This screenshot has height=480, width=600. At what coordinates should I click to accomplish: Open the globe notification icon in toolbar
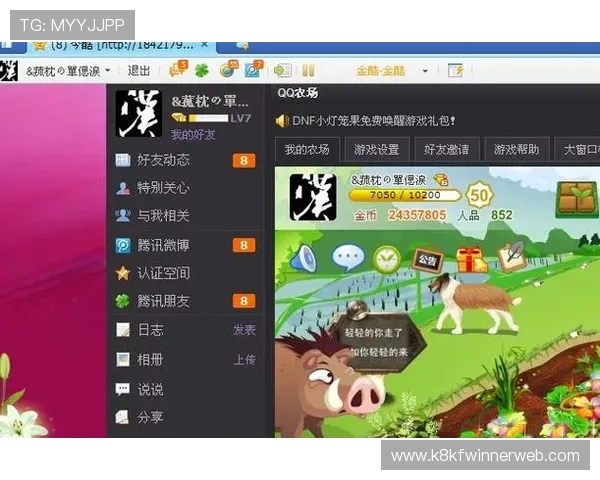(x=228, y=70)
